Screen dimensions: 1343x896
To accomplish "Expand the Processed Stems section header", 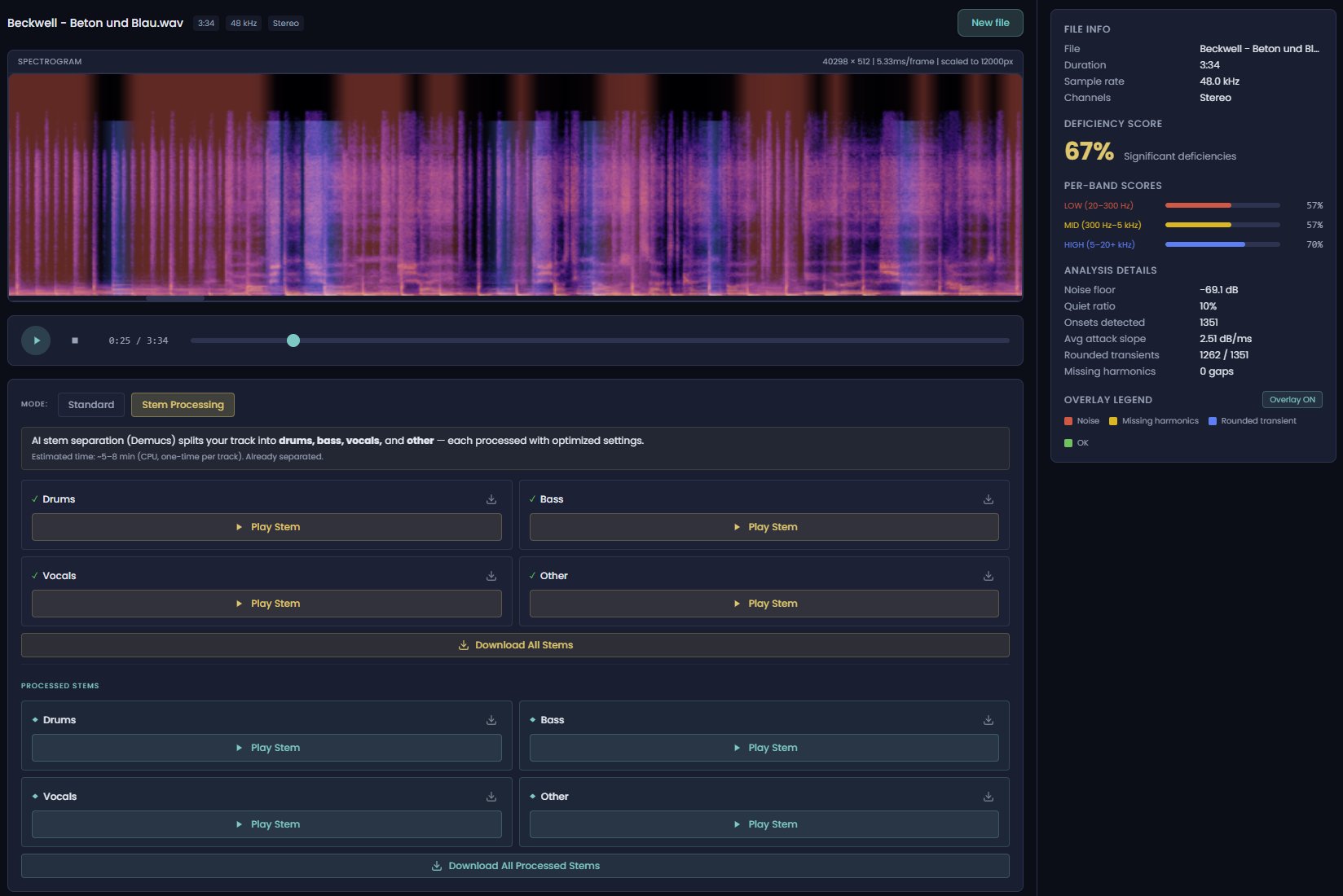I will [59, 686].
